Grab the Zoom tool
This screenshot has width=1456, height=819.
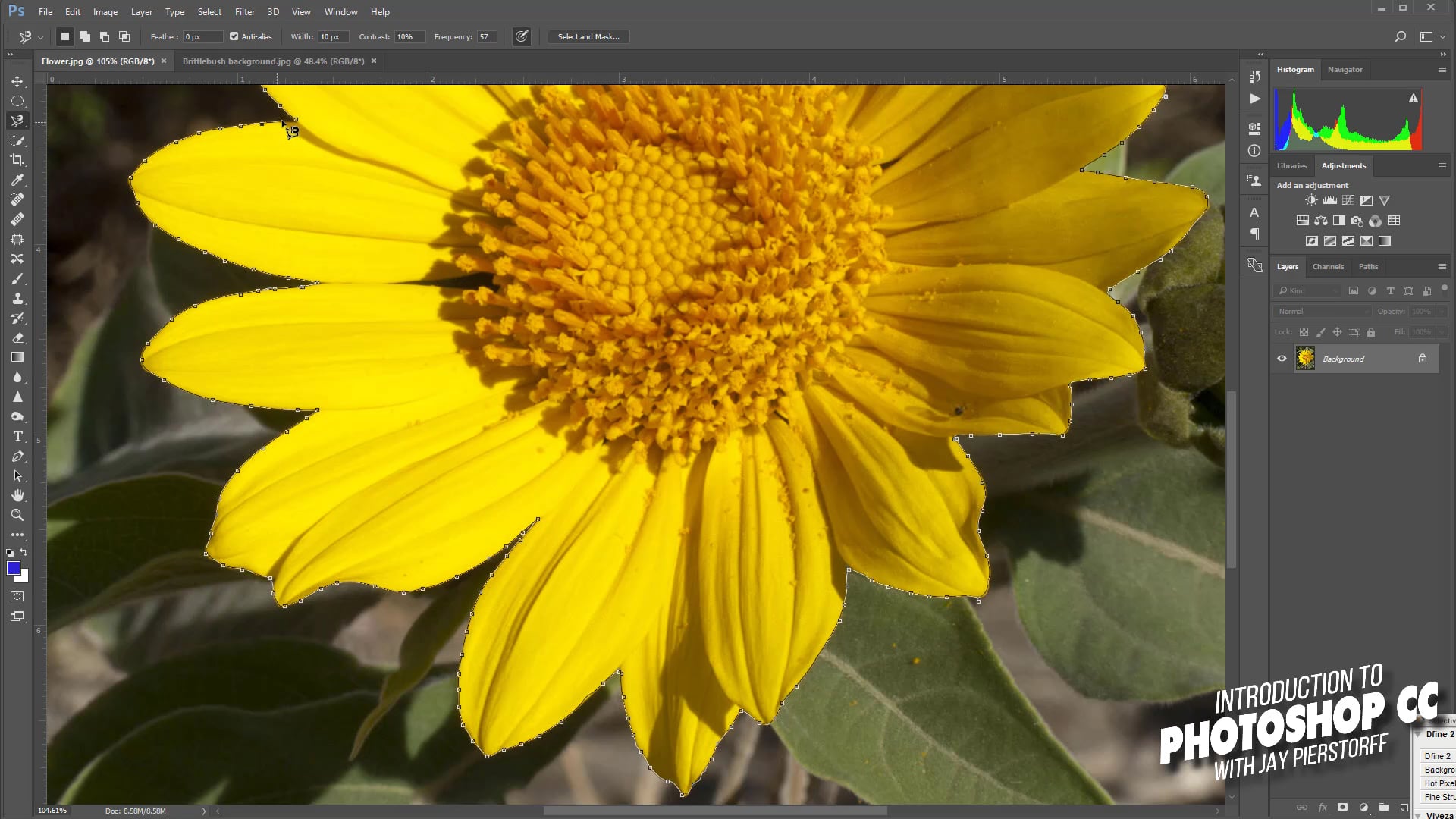[17, 515]
